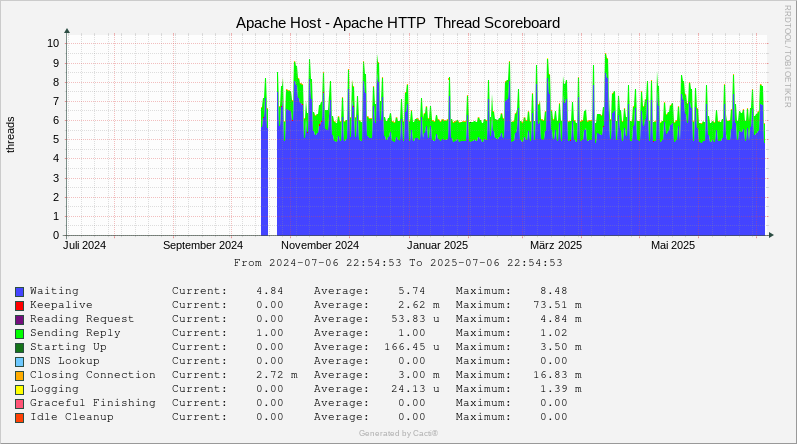
Task: Click the 'Keepalive' legend label
Action: point(62,305)
